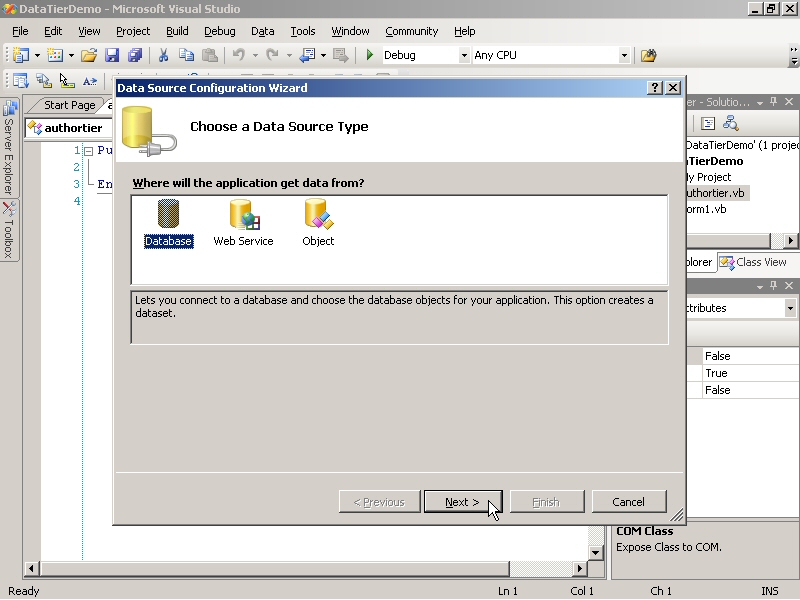The height and width of the screenshot is (600, 800).
Task: Open the Properties object selector dropdown
Action: pyautogui.click(x=790, y=308)
